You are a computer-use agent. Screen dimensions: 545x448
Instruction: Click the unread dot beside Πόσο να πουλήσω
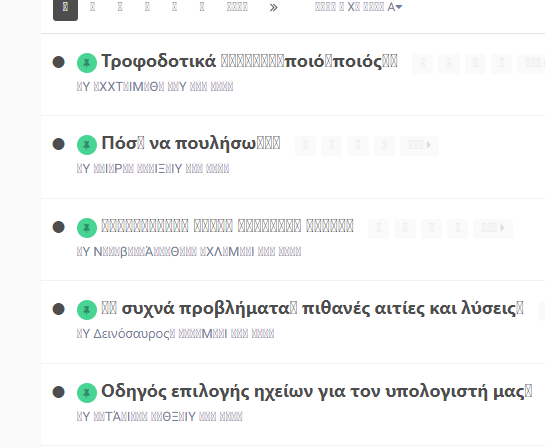58,144
